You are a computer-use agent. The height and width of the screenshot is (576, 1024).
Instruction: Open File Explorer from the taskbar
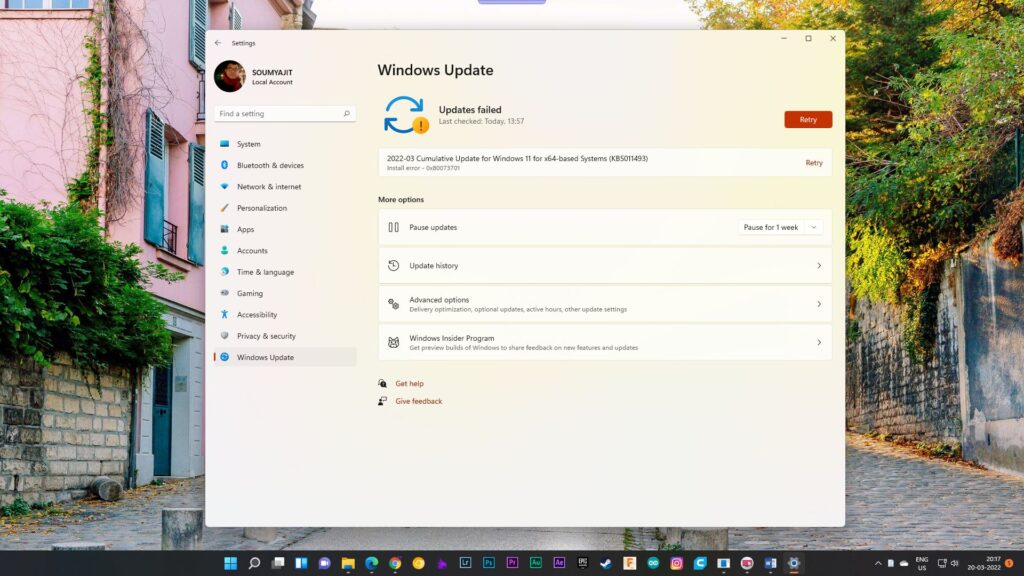(x=348, y=563)
